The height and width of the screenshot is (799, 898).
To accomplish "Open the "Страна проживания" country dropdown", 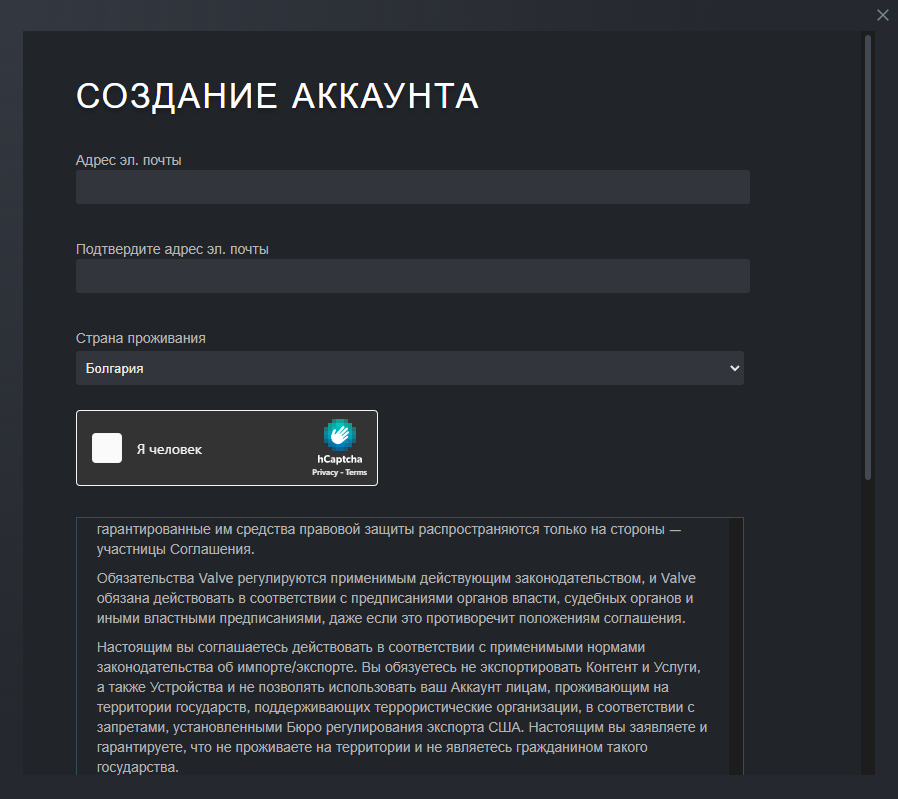I will click(x=409, y=368).
